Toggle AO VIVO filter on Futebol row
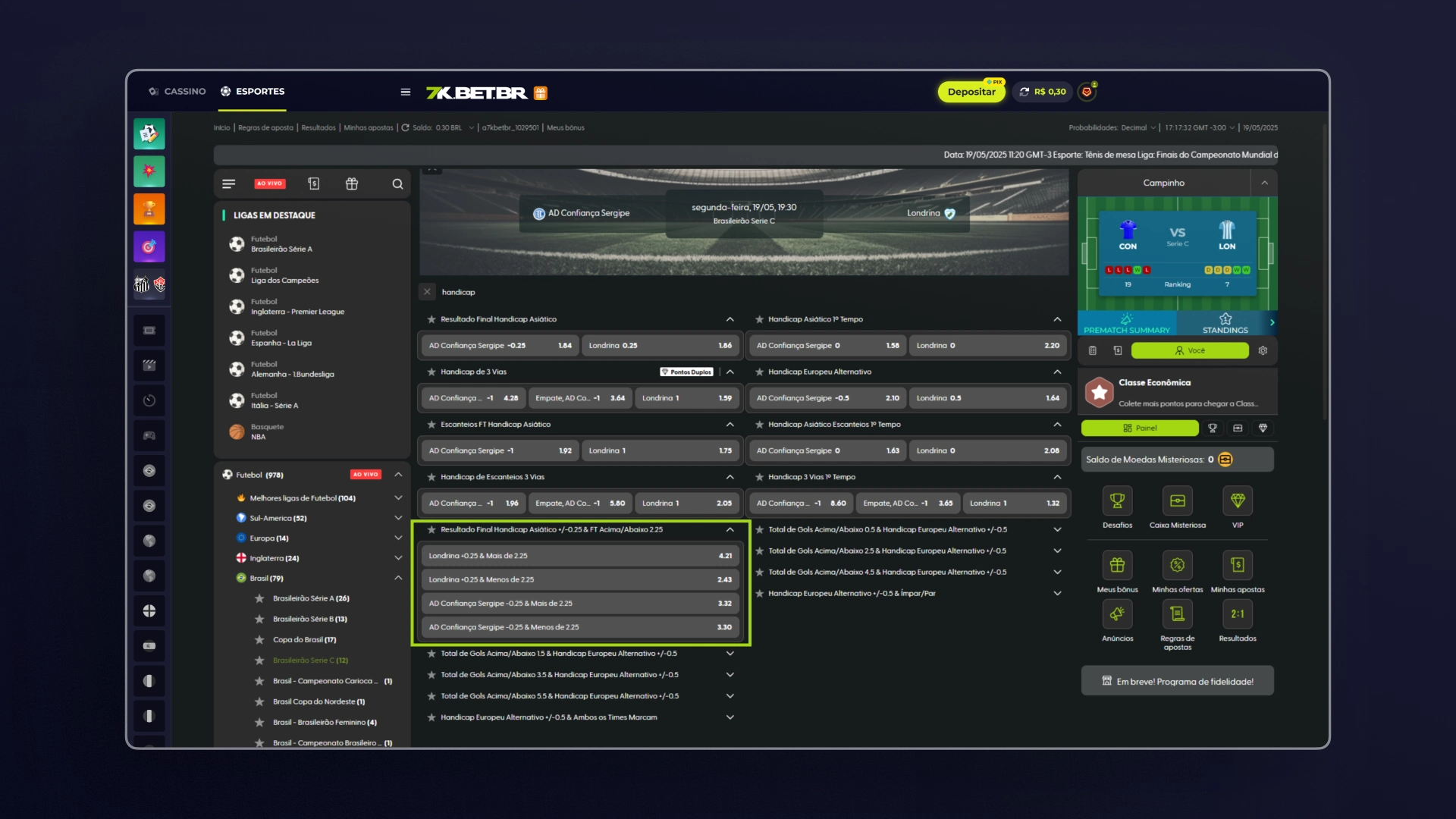The image size is (1456, 819). click(366, 475)
